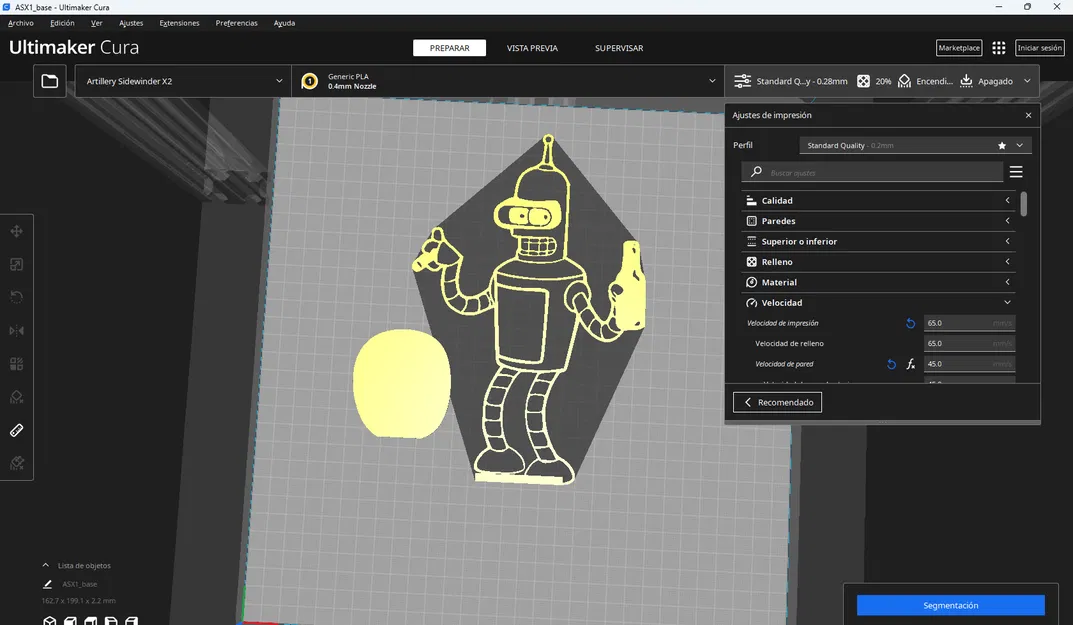Select the 3D isometric view preset icon

click(48, 620)
